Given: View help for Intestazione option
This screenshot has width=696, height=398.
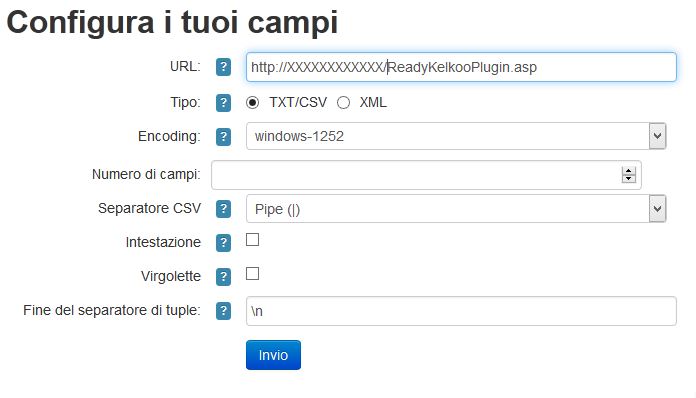Looking at the screenshot, I should 223,243.
